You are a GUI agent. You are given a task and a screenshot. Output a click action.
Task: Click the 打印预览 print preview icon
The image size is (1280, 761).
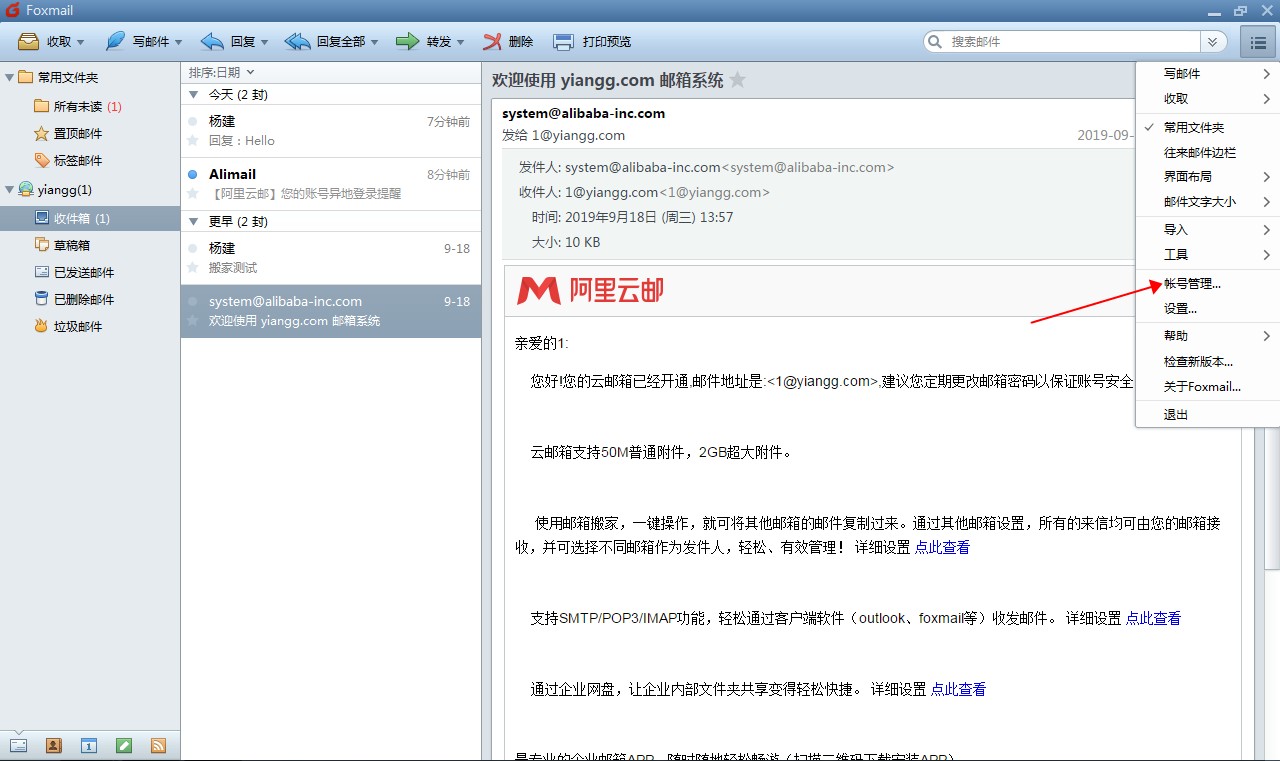click(x=563, y=41)
